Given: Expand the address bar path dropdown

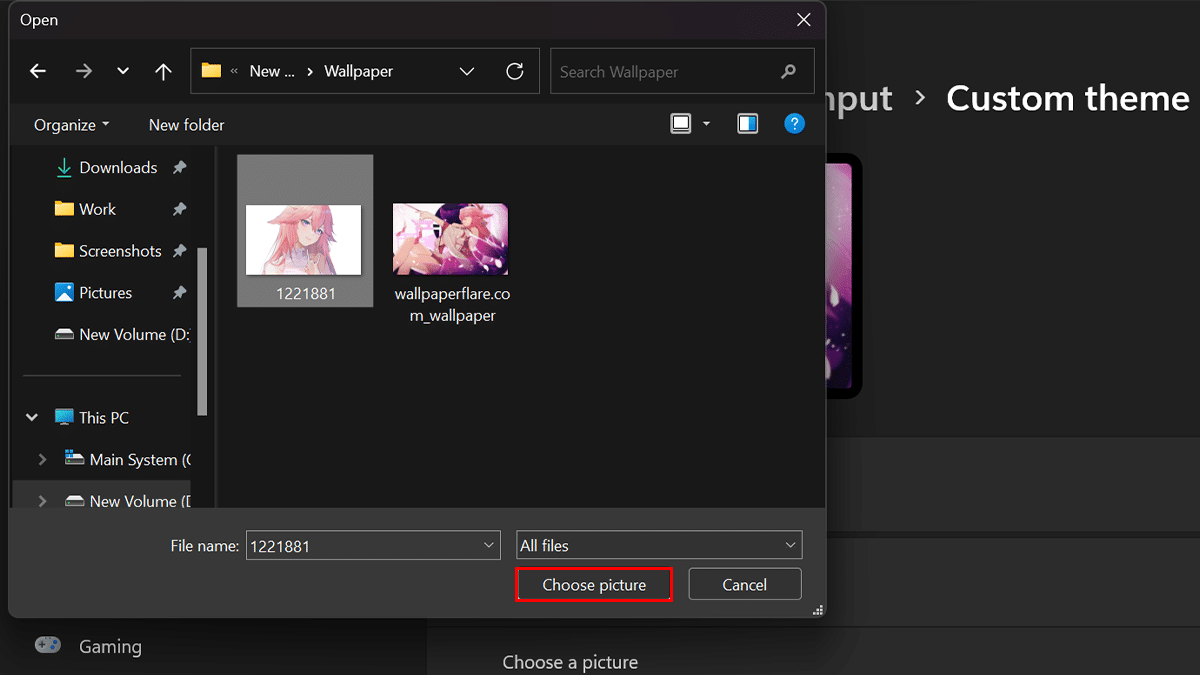Looking at the screenshot, I should (467, 71).
